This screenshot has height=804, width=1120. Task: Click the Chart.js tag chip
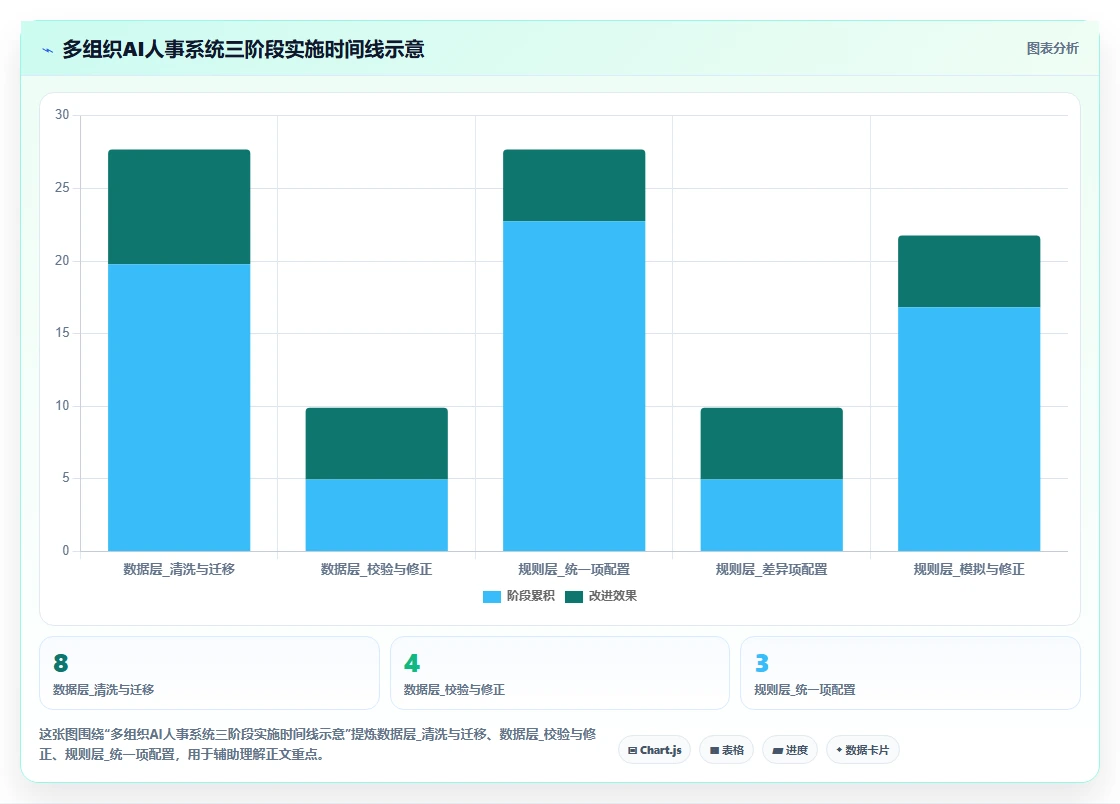[654, 750]
